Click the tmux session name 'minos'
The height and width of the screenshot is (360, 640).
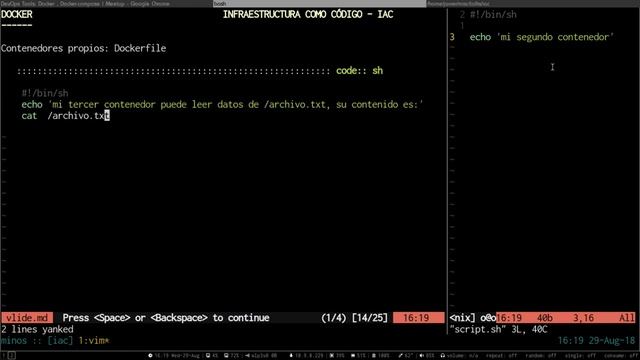(14, 340)
